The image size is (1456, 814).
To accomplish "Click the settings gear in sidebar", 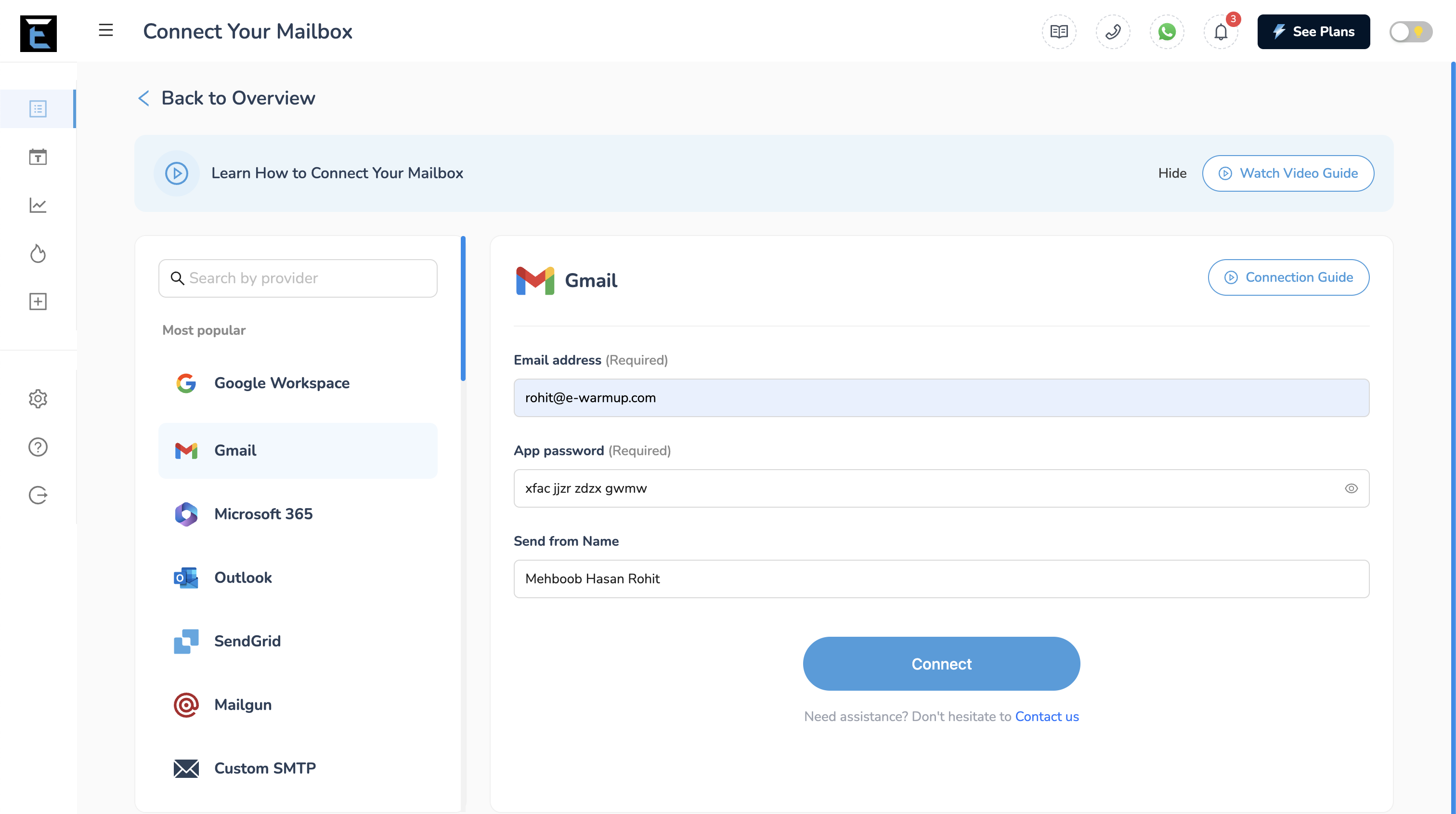I will pyautogui.click(x=38, y=399).
